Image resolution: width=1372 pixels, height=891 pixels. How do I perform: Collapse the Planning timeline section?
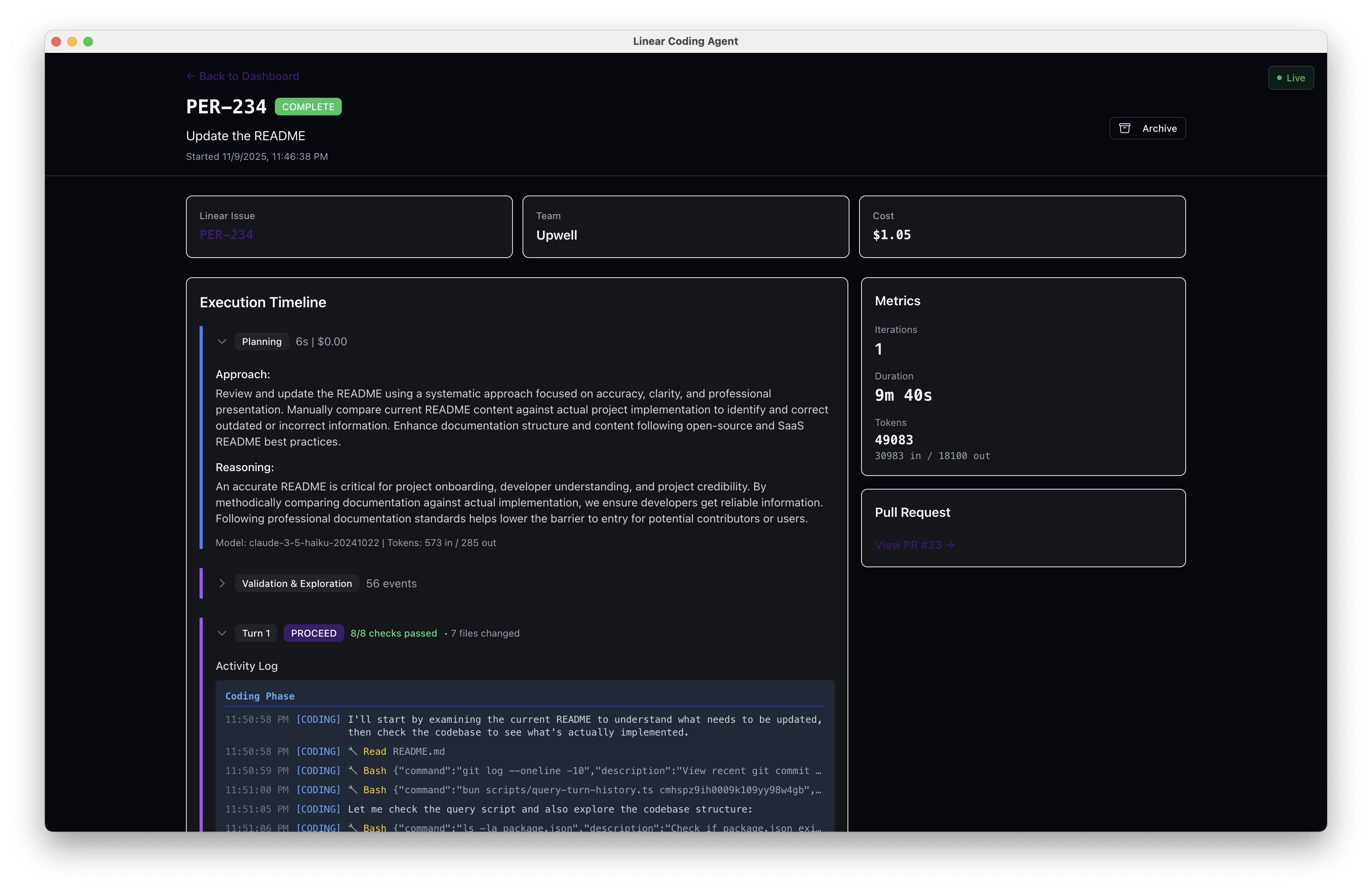[x=222, y=341]
